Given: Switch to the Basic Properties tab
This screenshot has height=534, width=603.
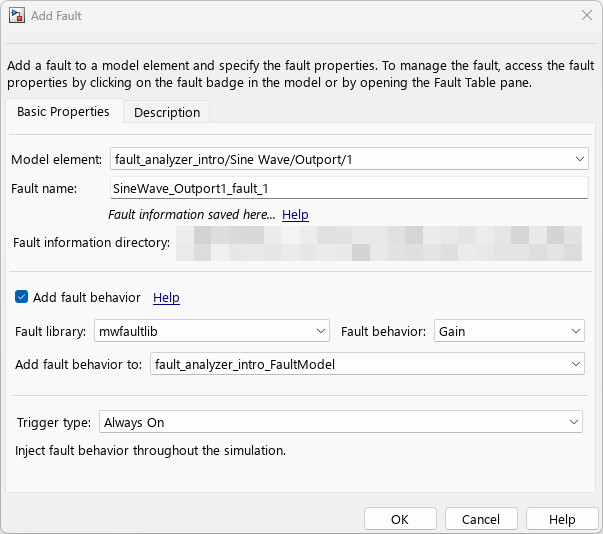Looking at the screenshot, I should 63,112.
